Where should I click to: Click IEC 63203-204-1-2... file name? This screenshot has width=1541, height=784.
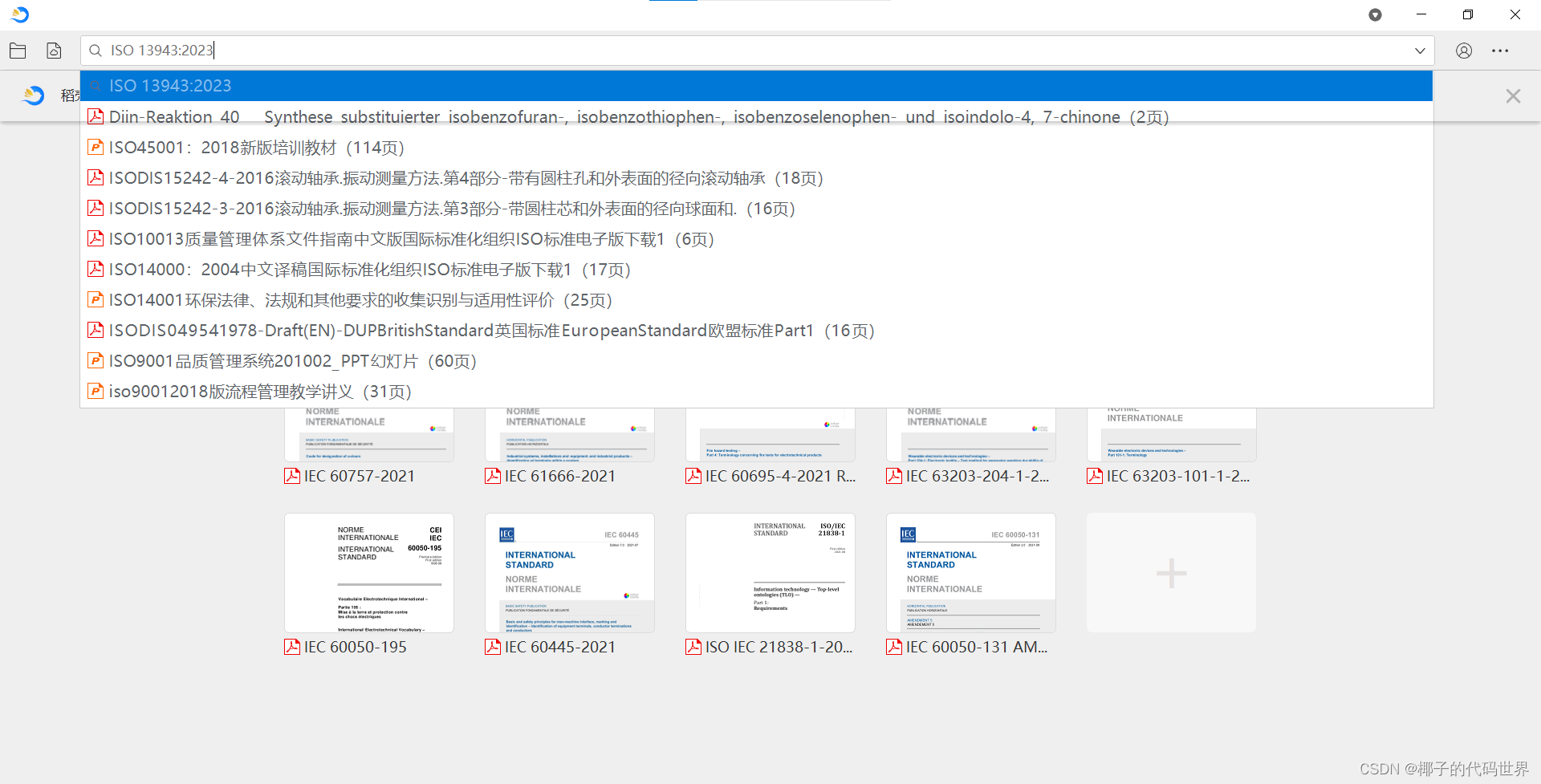click(978, 476)
